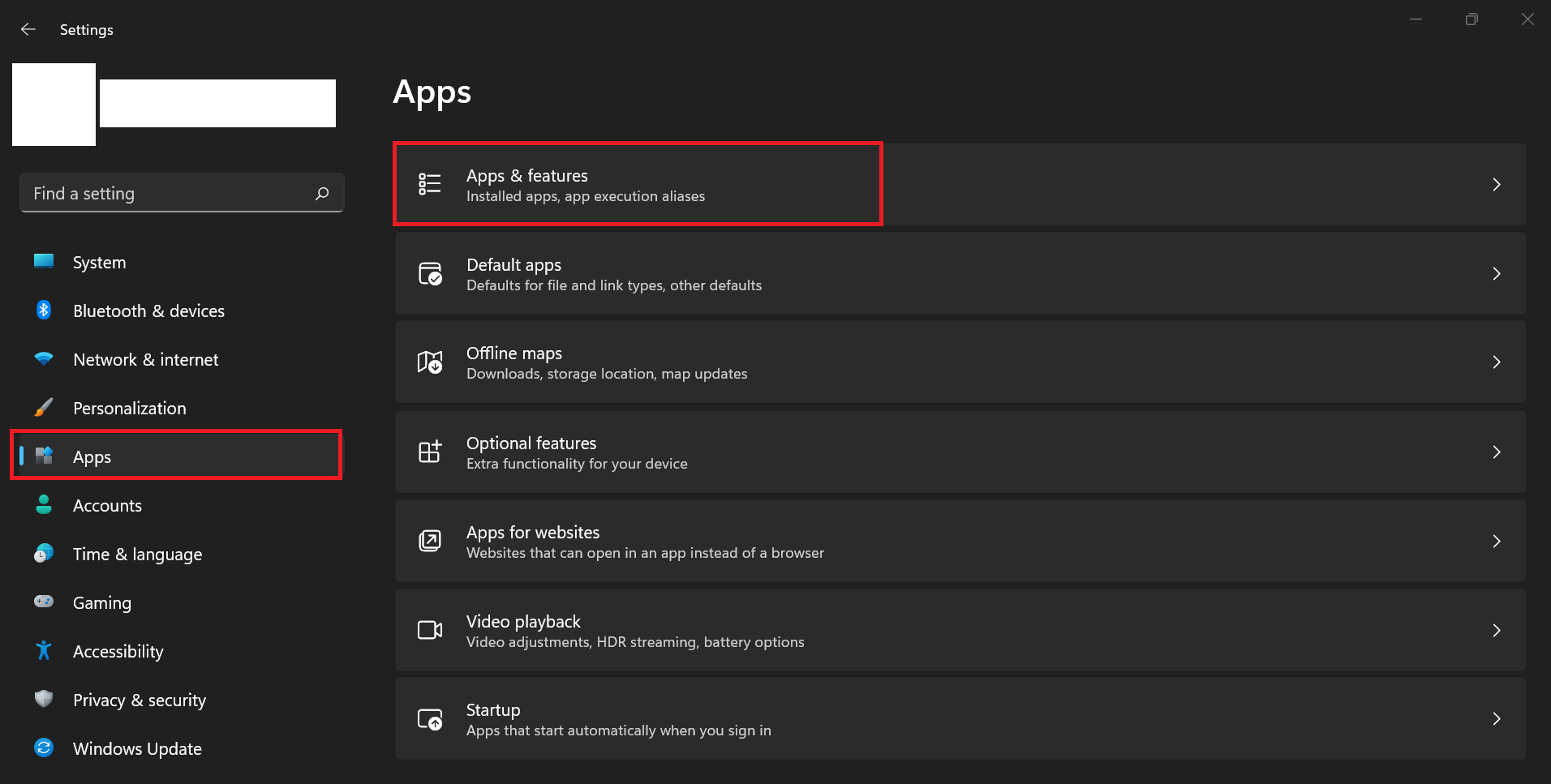This screenshot has width=1551, height=784.
Task: Click the System monitor icon
Action: [44, 261]
